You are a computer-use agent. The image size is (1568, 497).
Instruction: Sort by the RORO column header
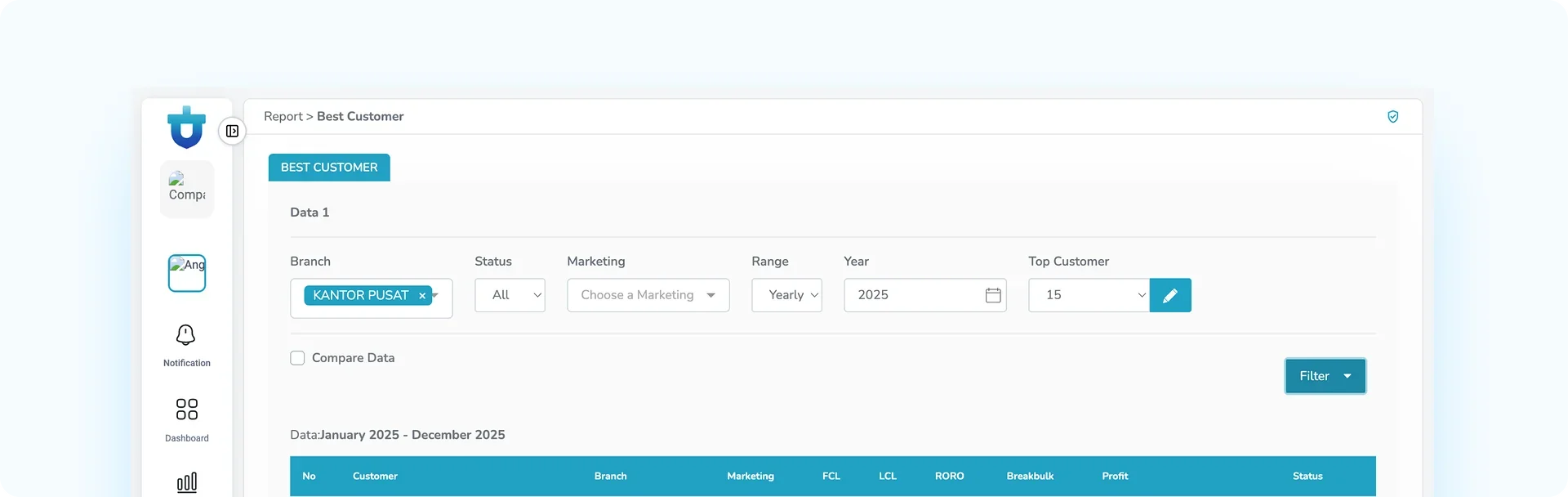tap(950, 477)
